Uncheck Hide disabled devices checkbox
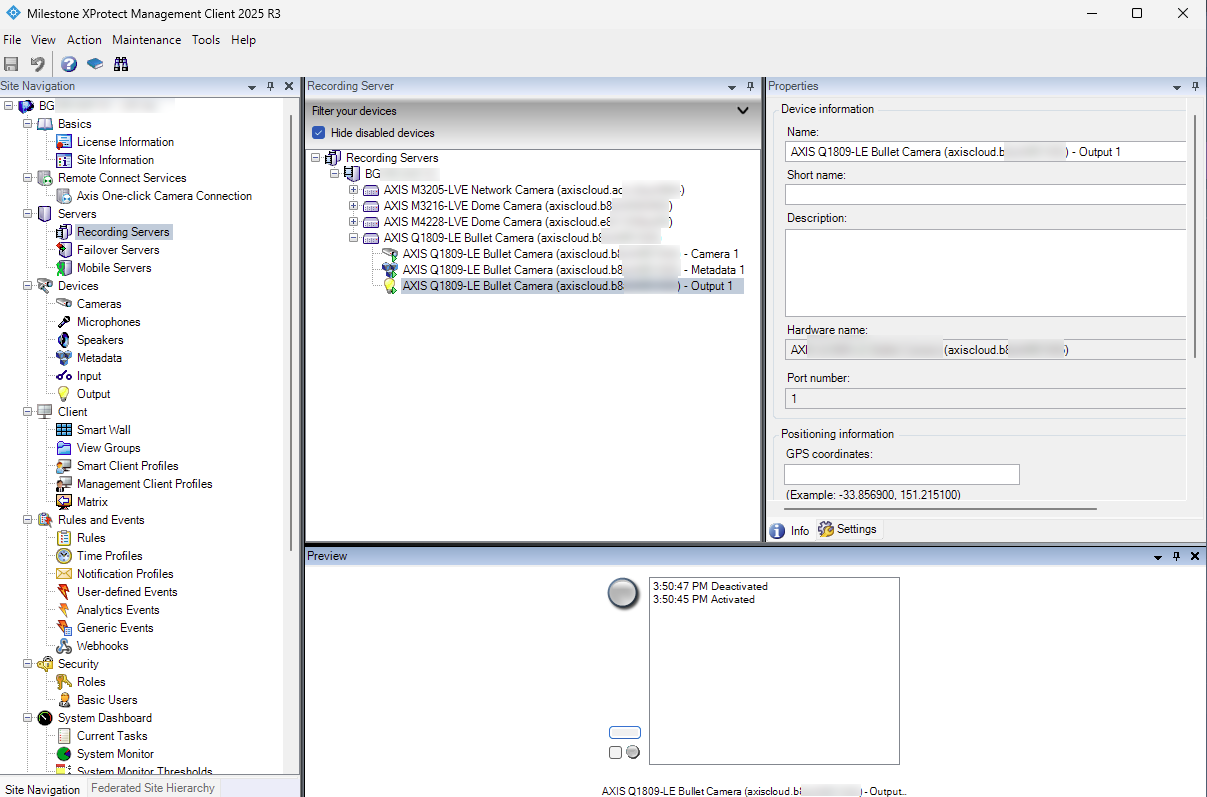1207x797 pixels. (x=318, y=133)
